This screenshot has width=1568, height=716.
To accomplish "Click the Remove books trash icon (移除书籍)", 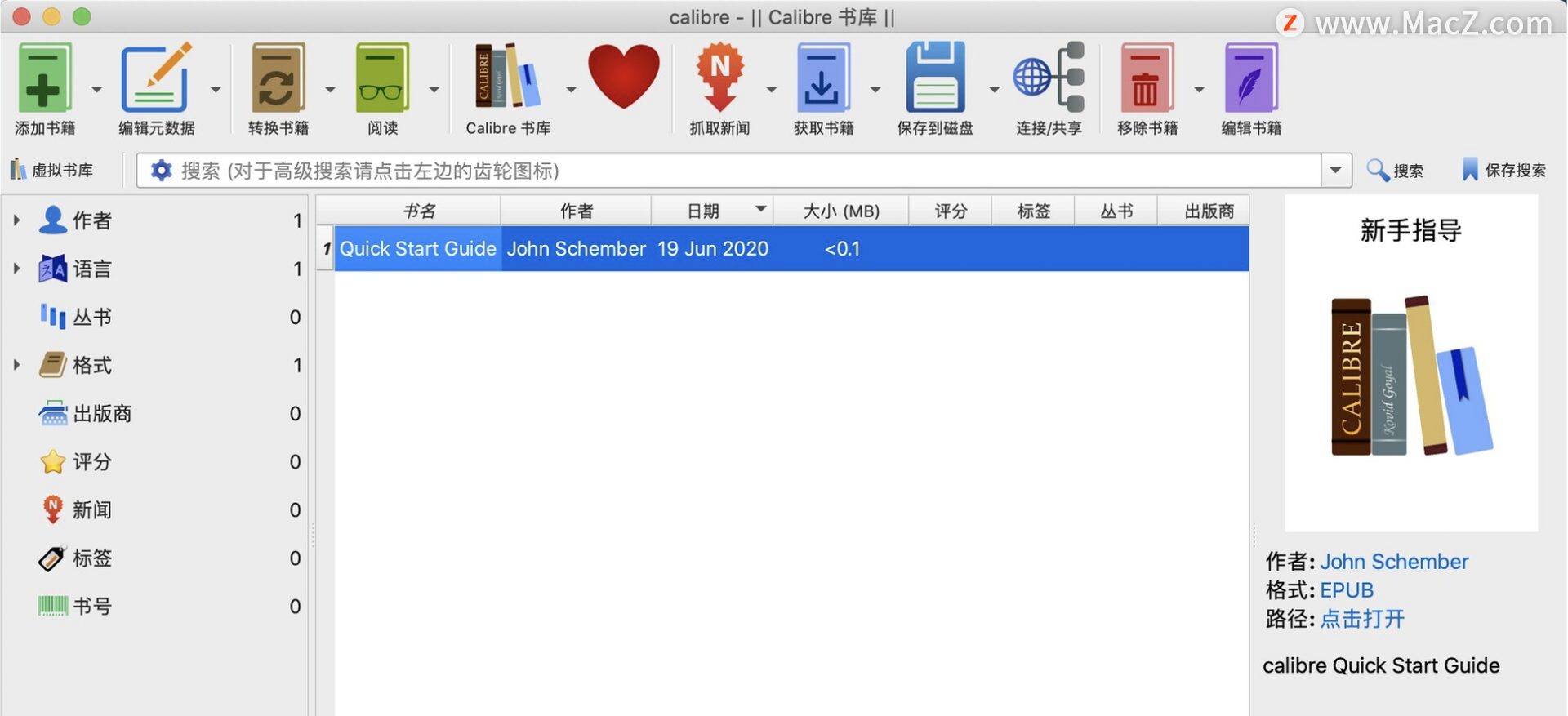I will [1147, 78].
